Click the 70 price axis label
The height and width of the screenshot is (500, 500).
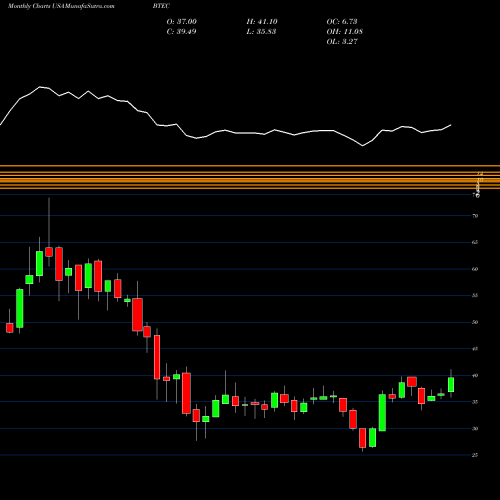click(475, 216)
